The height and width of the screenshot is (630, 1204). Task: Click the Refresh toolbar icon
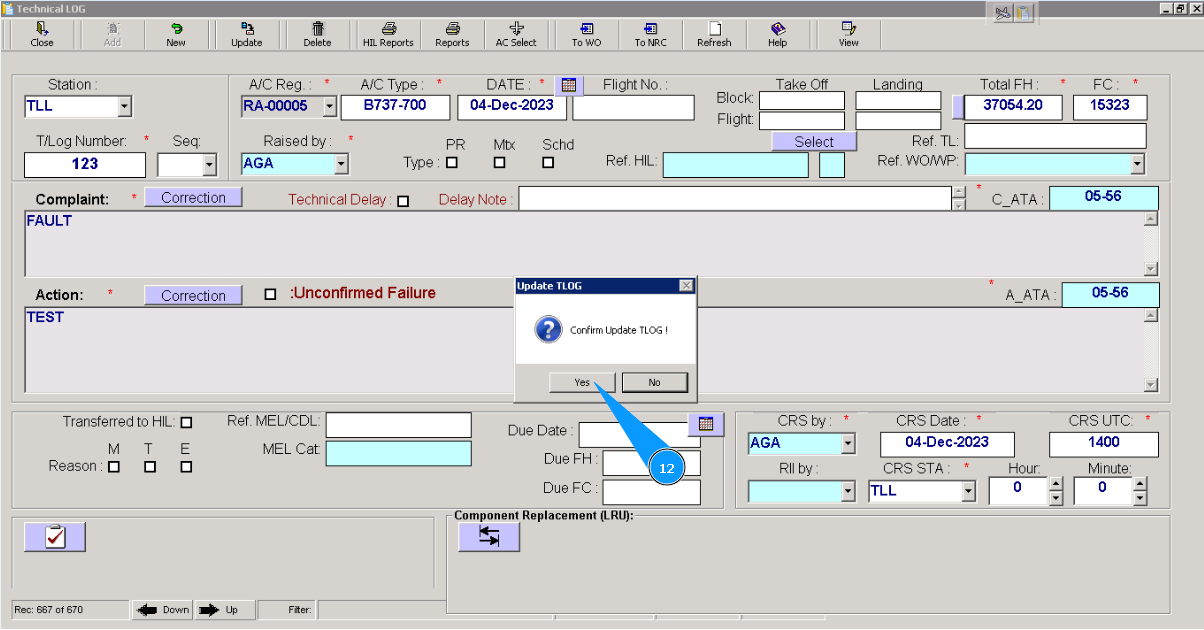tap(714, 34)
